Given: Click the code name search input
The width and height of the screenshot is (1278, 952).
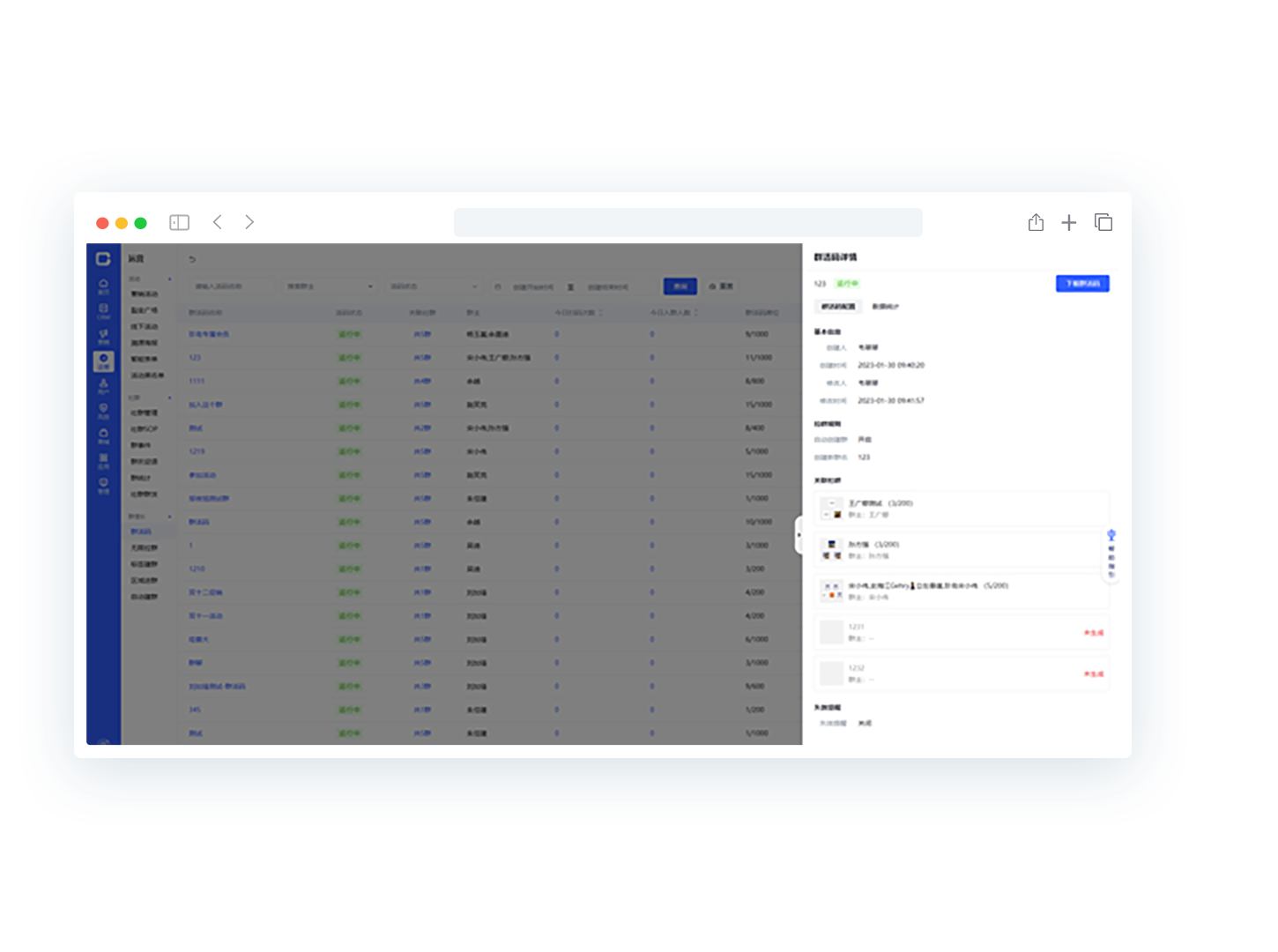Looking at the screenshot, I should [233, 286].
